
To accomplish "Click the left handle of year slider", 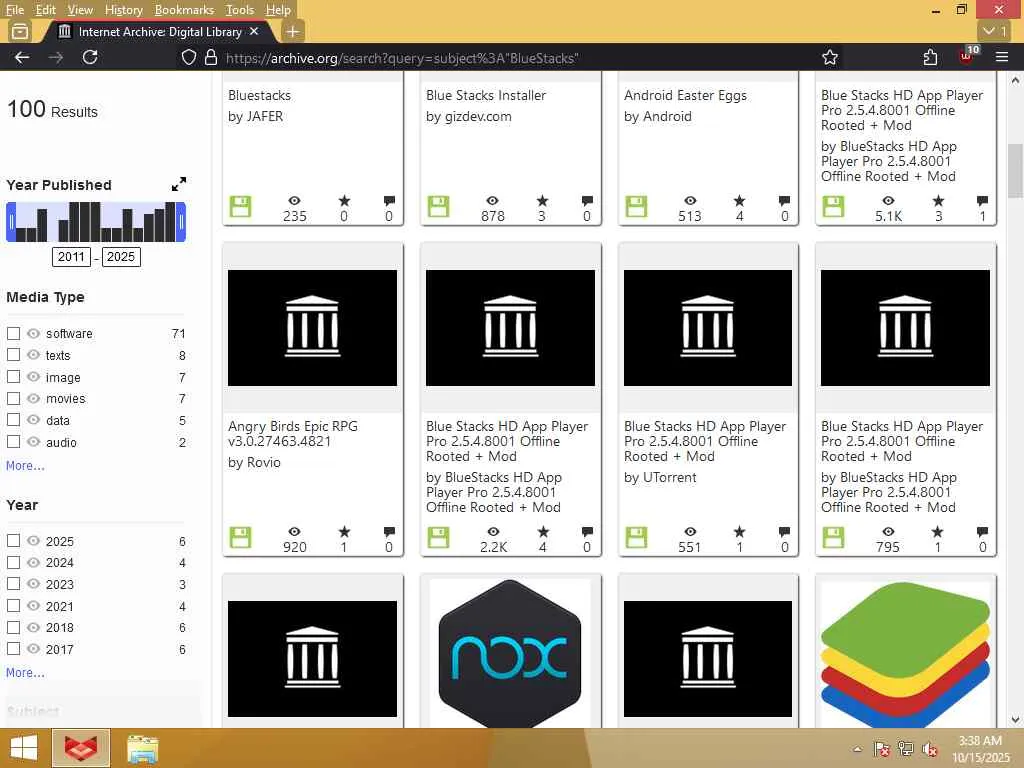I will tap(11, 222).
